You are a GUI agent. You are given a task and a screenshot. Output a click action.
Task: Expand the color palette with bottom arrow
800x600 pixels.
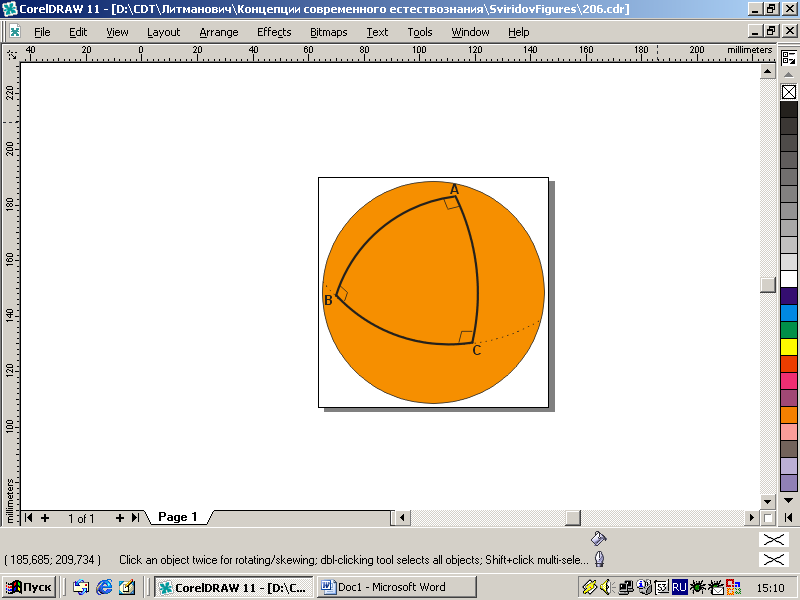(x=789, y=518)
